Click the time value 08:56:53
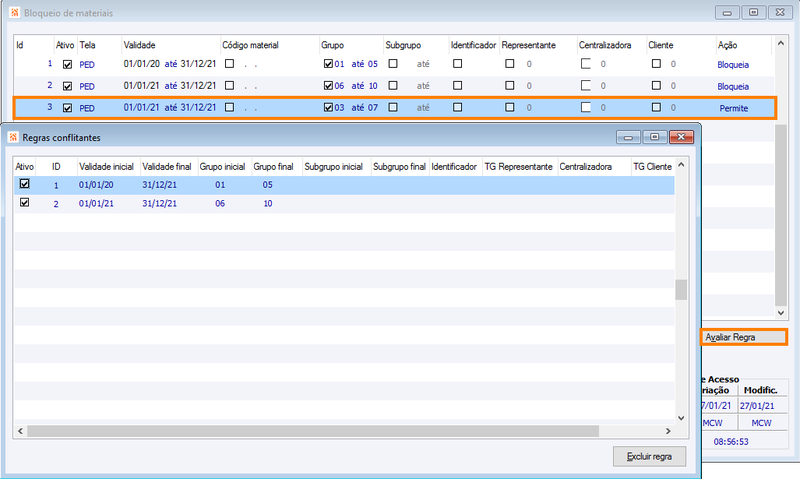 tap(731, 441)
